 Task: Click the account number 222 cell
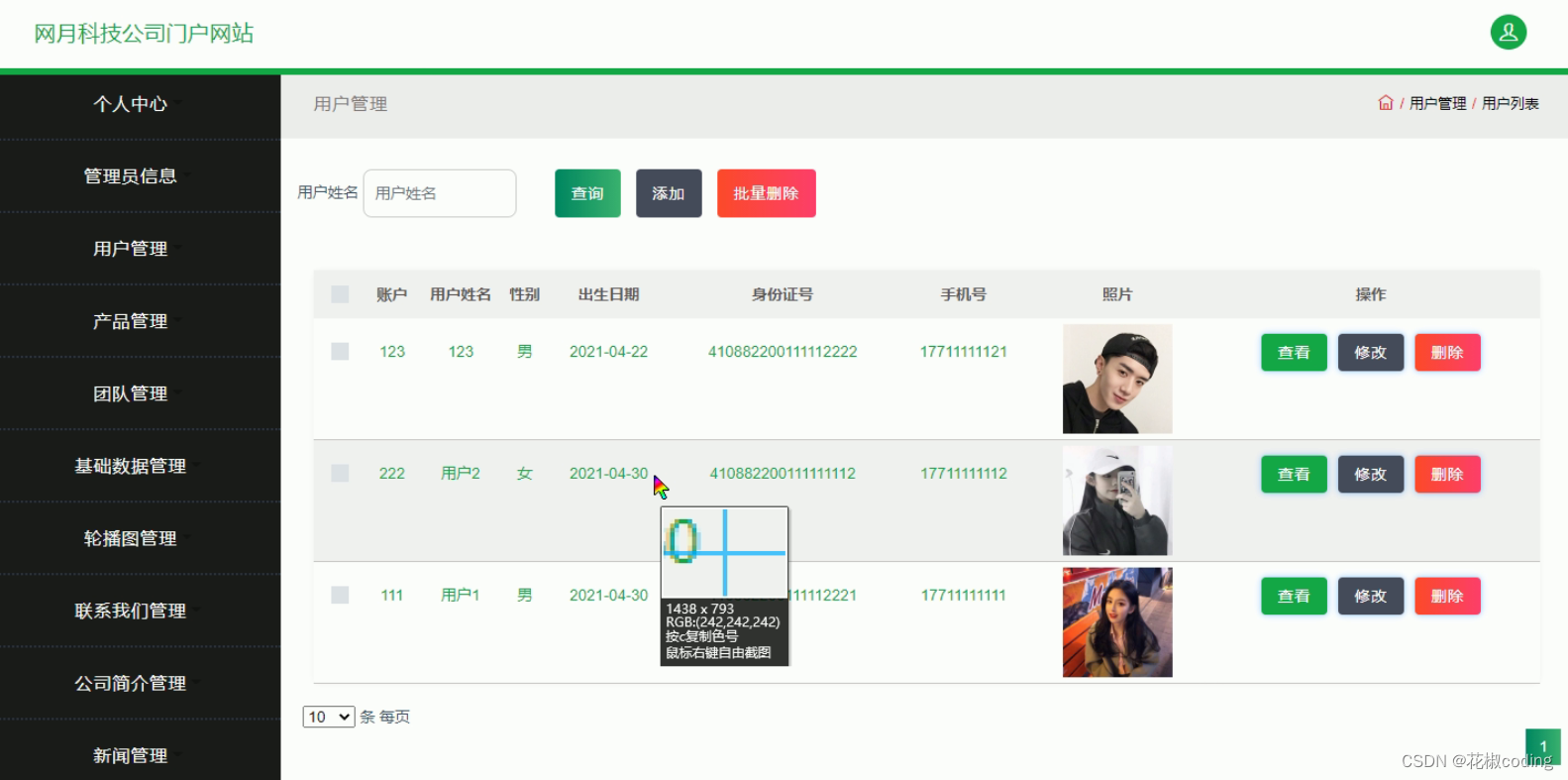(x=392, y=474)
